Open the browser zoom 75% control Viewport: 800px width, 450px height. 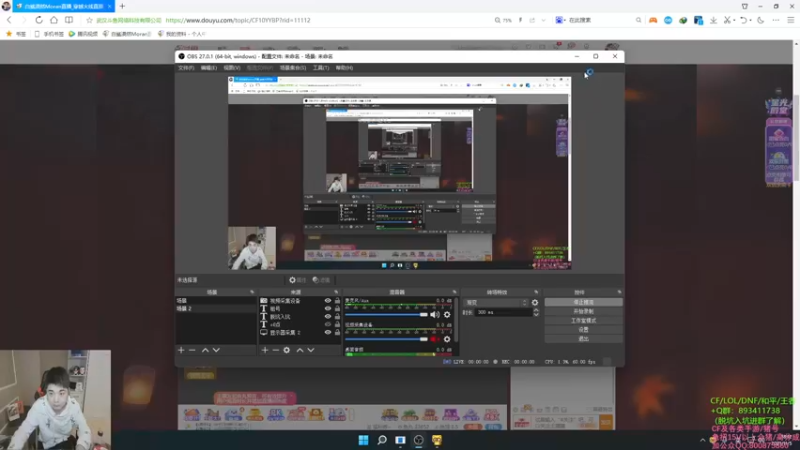click(503, 20)
